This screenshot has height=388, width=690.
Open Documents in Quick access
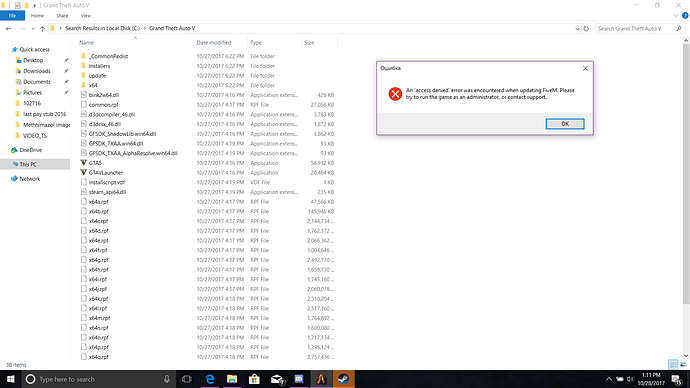pos(37,82)
